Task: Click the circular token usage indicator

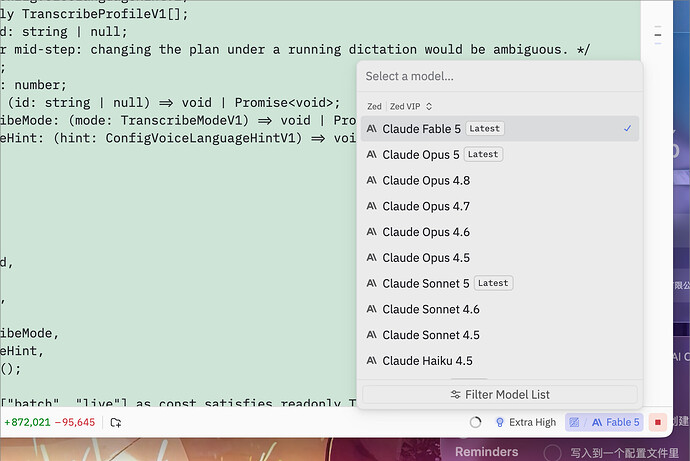Action: coord(475,422)
